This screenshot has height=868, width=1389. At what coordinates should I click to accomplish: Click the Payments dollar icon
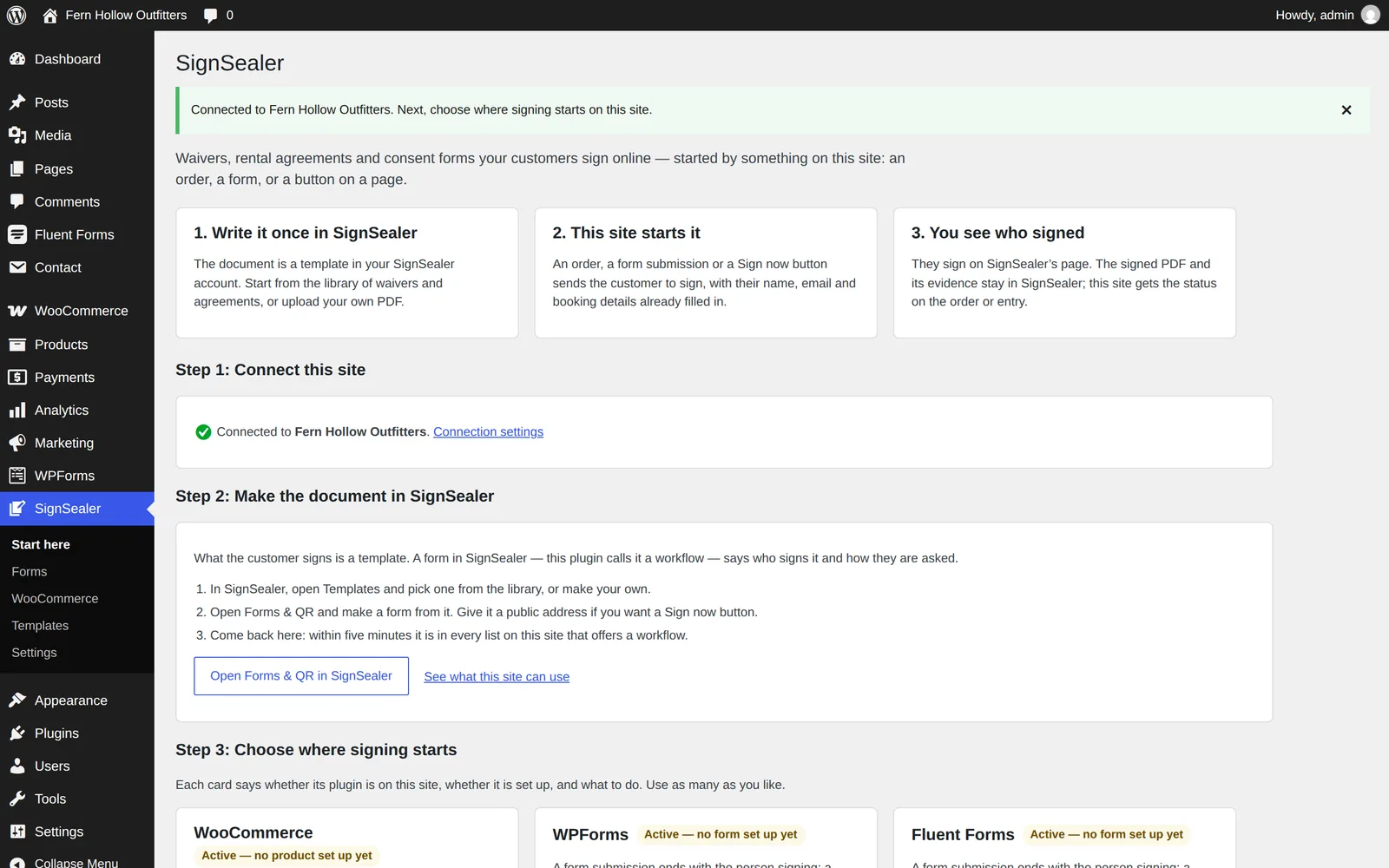17,378
